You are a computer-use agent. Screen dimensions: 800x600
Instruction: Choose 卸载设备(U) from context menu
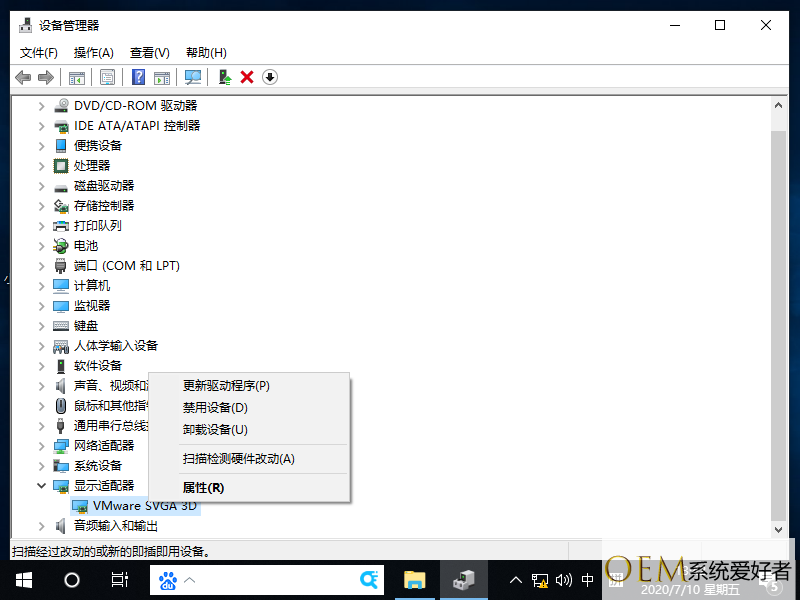click(x=215, y=429)
